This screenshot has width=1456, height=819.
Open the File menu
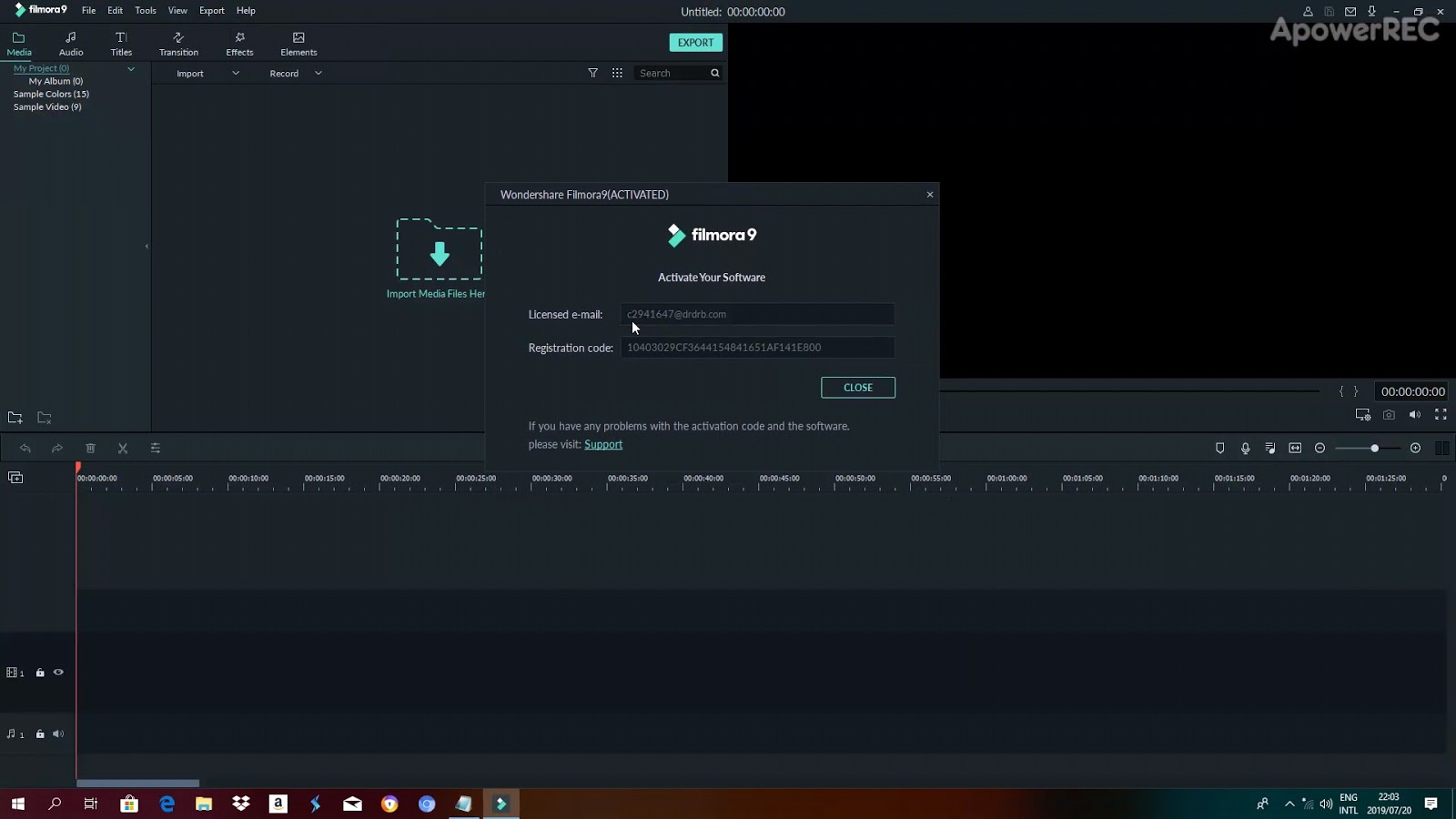[x=88, y=11]
